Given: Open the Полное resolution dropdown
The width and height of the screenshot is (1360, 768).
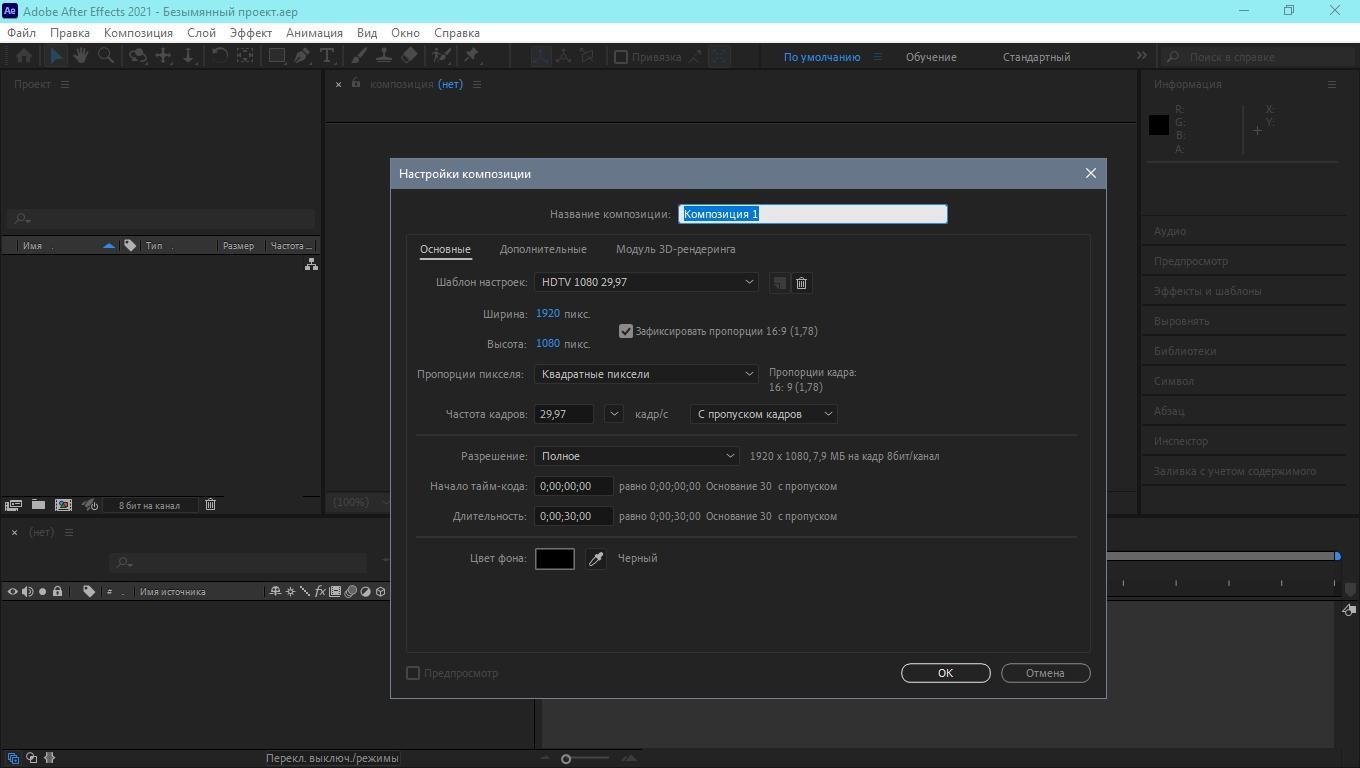Looking at the screenshot, I should pos(636,456).
